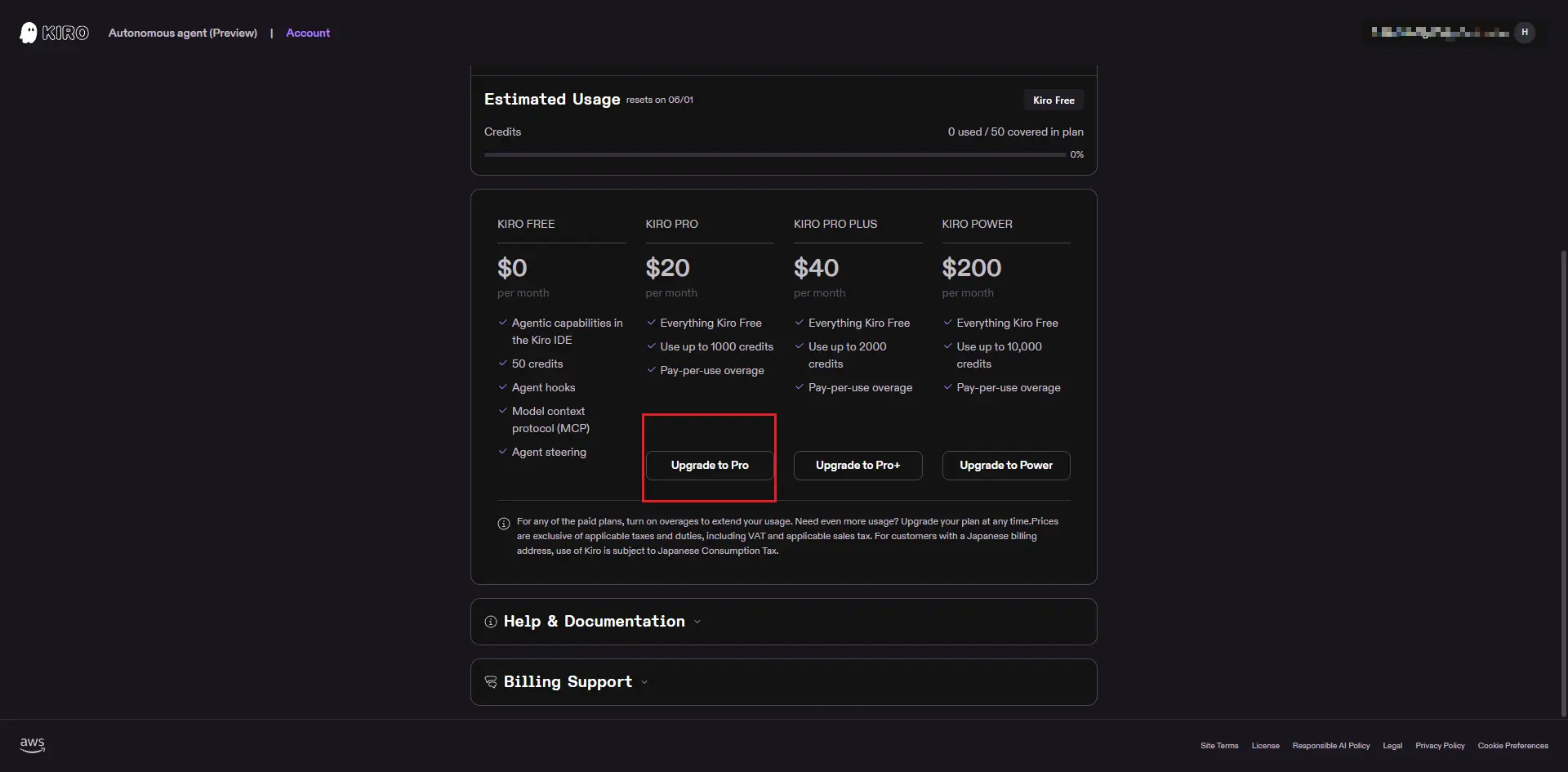Click the '50 credits' feature text

[x=537, y=364]
